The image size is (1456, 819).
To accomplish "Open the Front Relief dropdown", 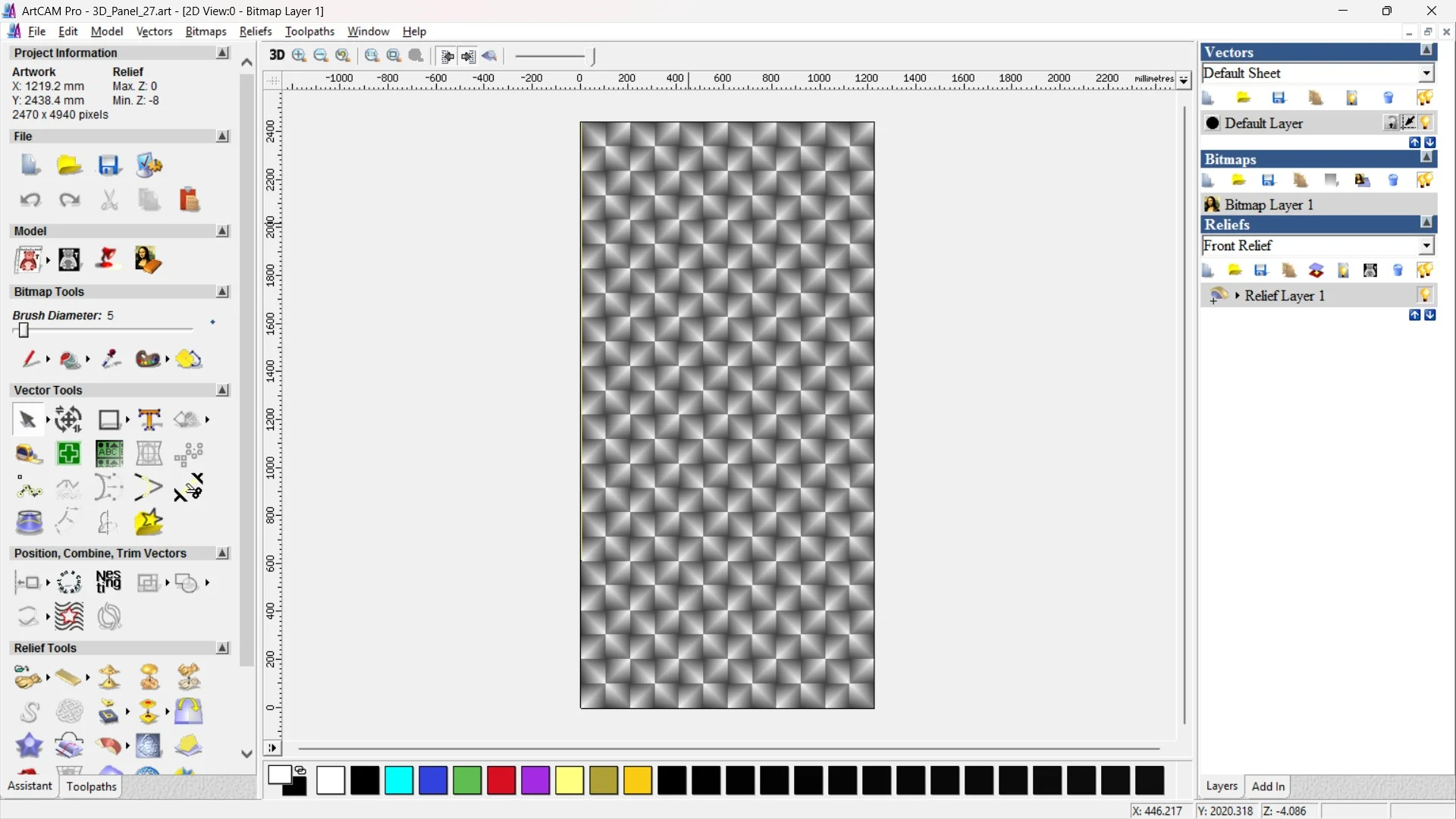I will [1426, 246].
